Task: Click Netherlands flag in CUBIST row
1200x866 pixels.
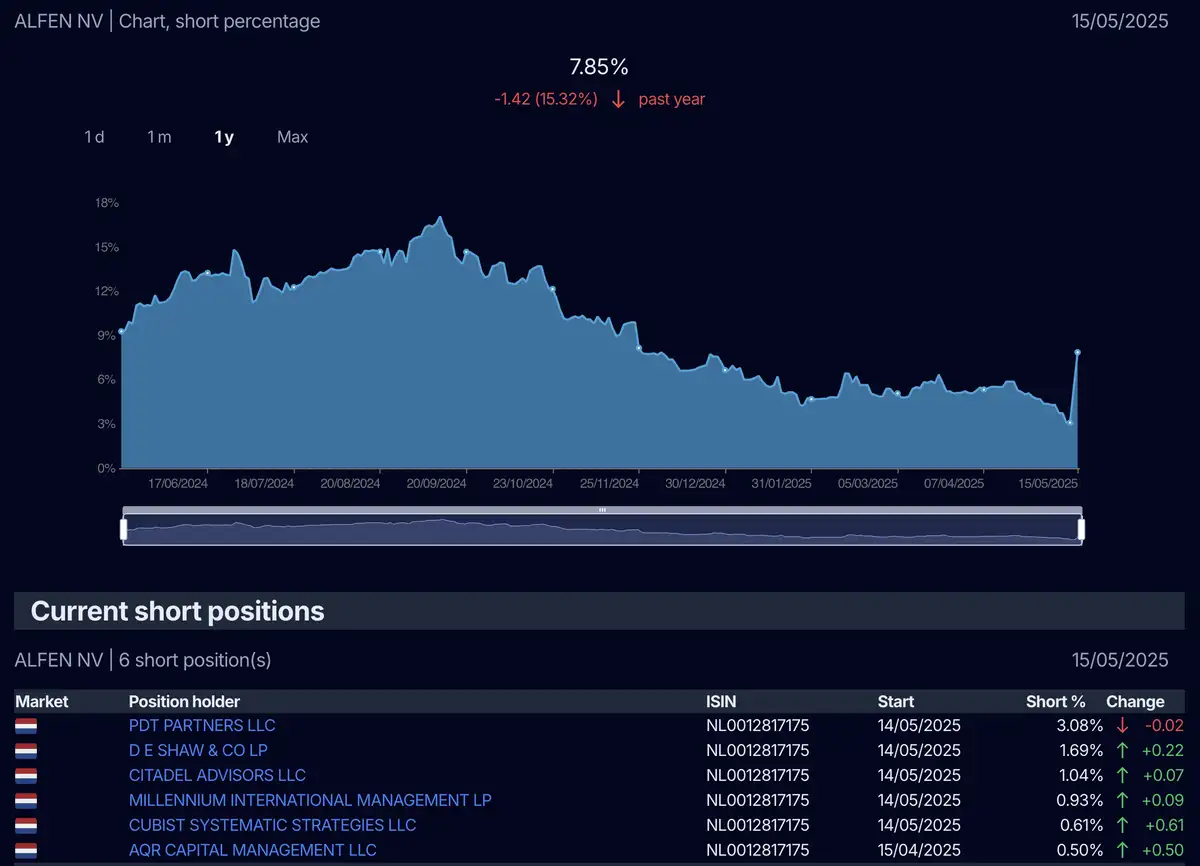Action: click(x=26, y=825)
